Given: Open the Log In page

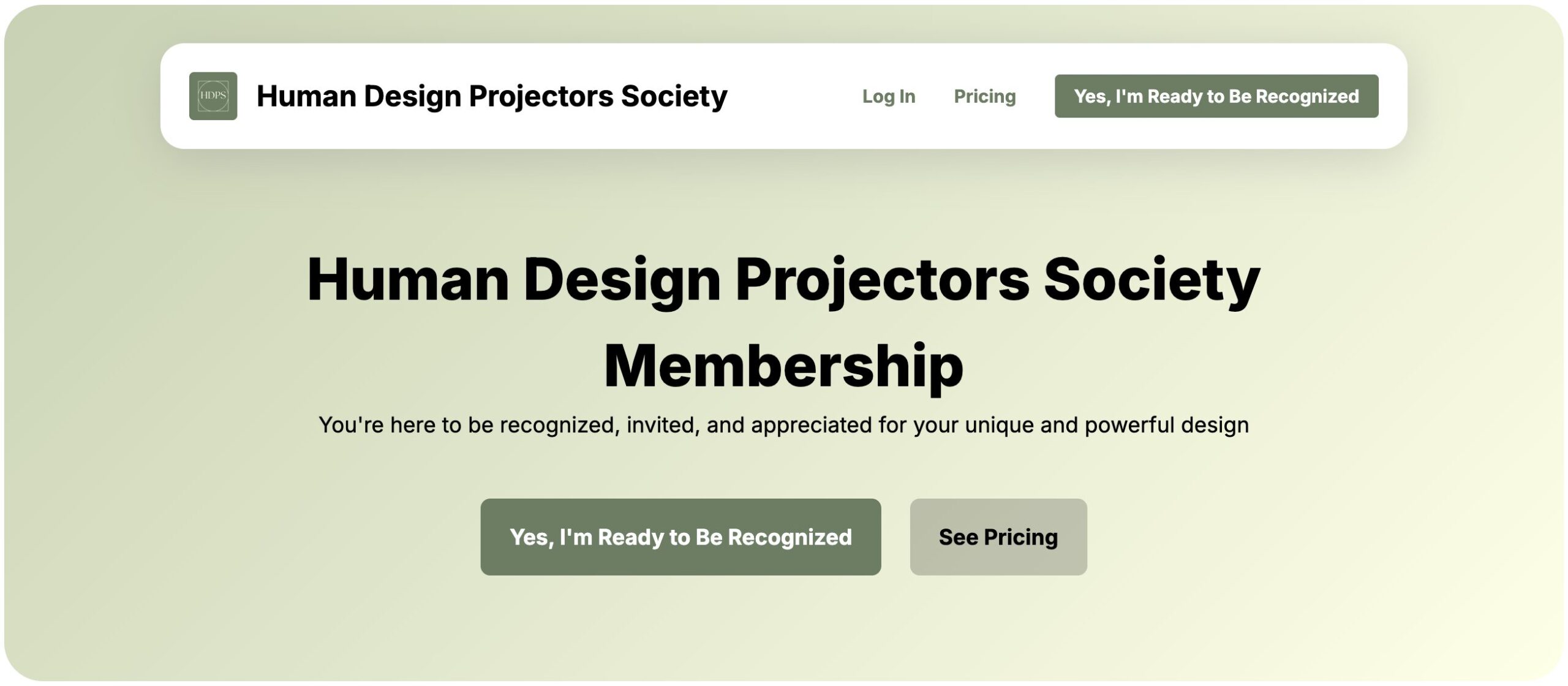Looking at the screenshot, I should pos(888,96).
